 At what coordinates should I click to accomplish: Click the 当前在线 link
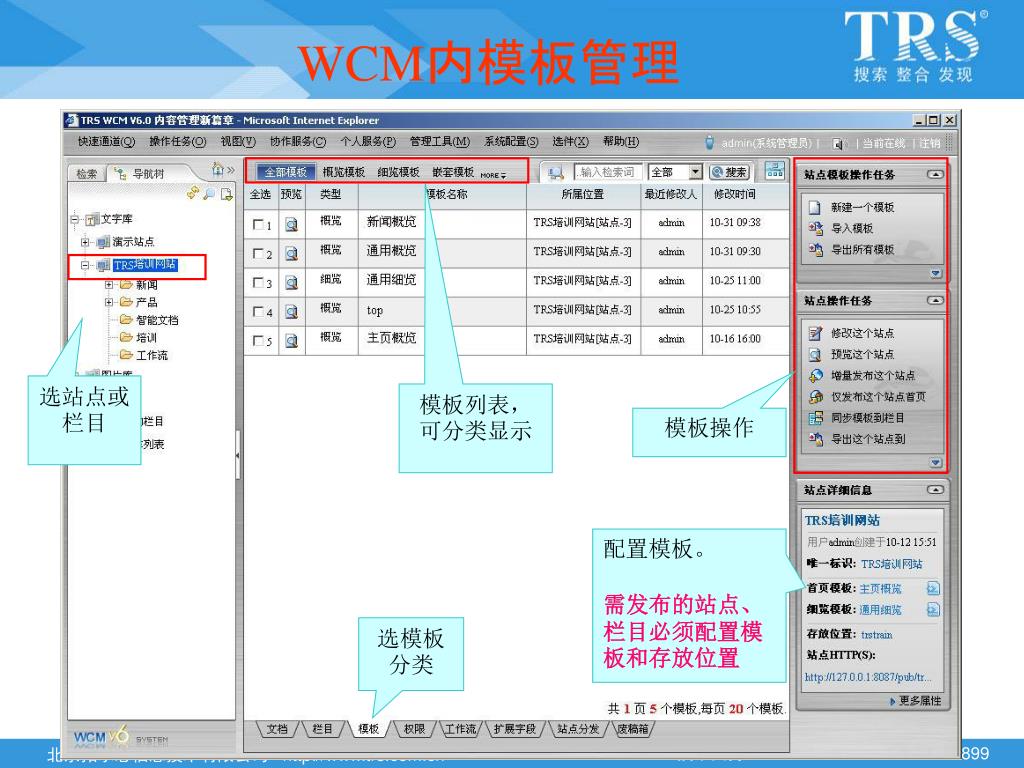click(884, 143)
